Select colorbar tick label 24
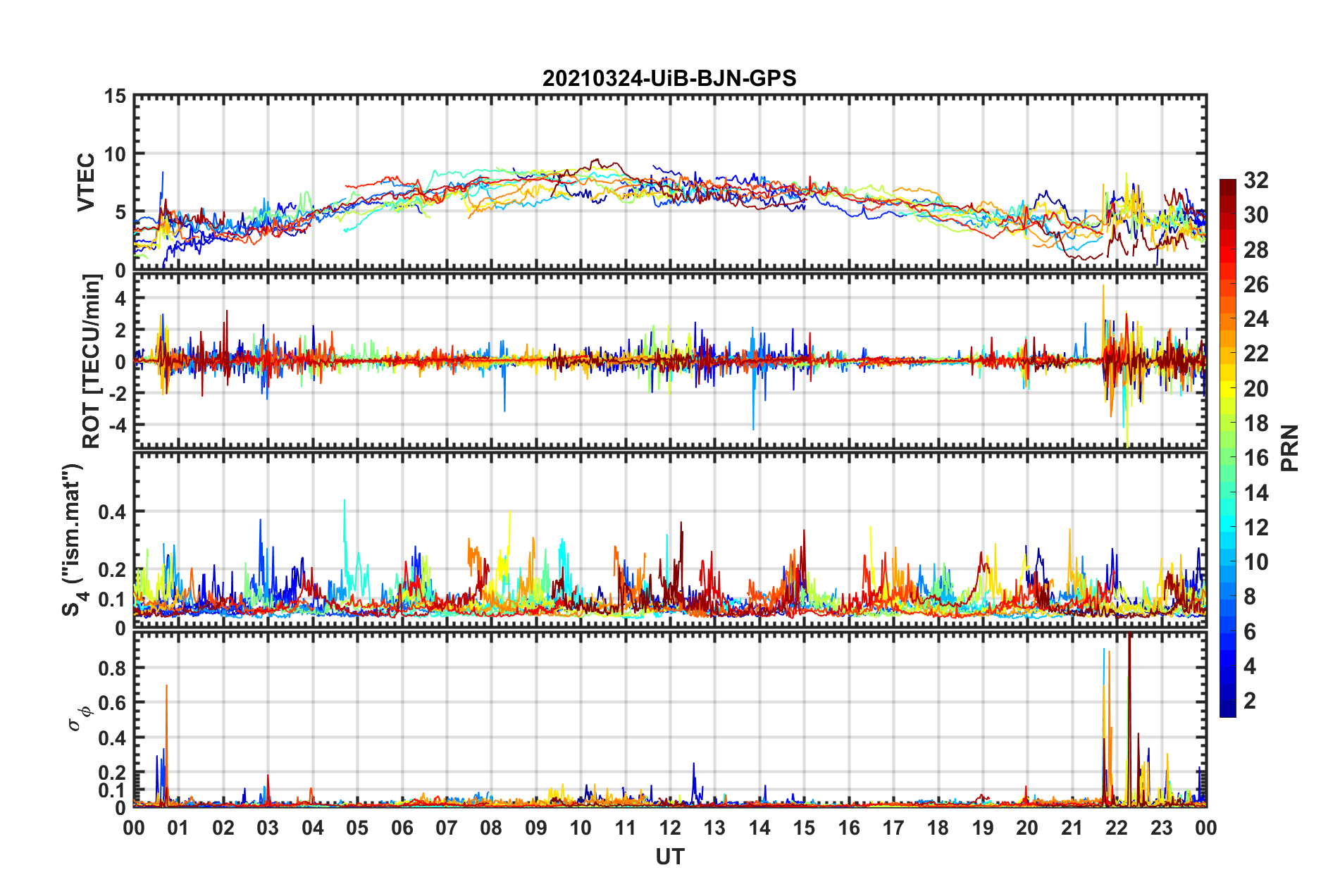 [x=1256, y=319]
